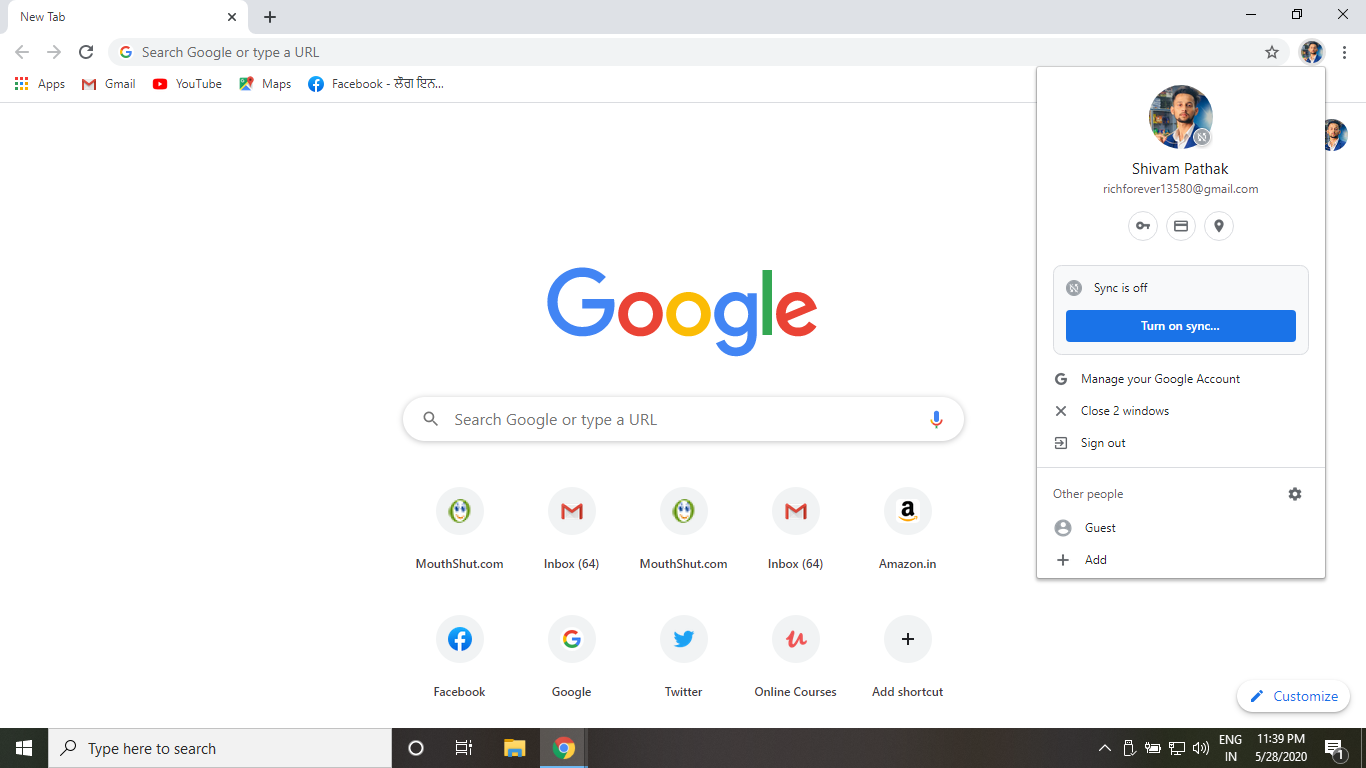Open Windows Start menu
Viewport: 1366px width, 768px height.
click(24, 748)
